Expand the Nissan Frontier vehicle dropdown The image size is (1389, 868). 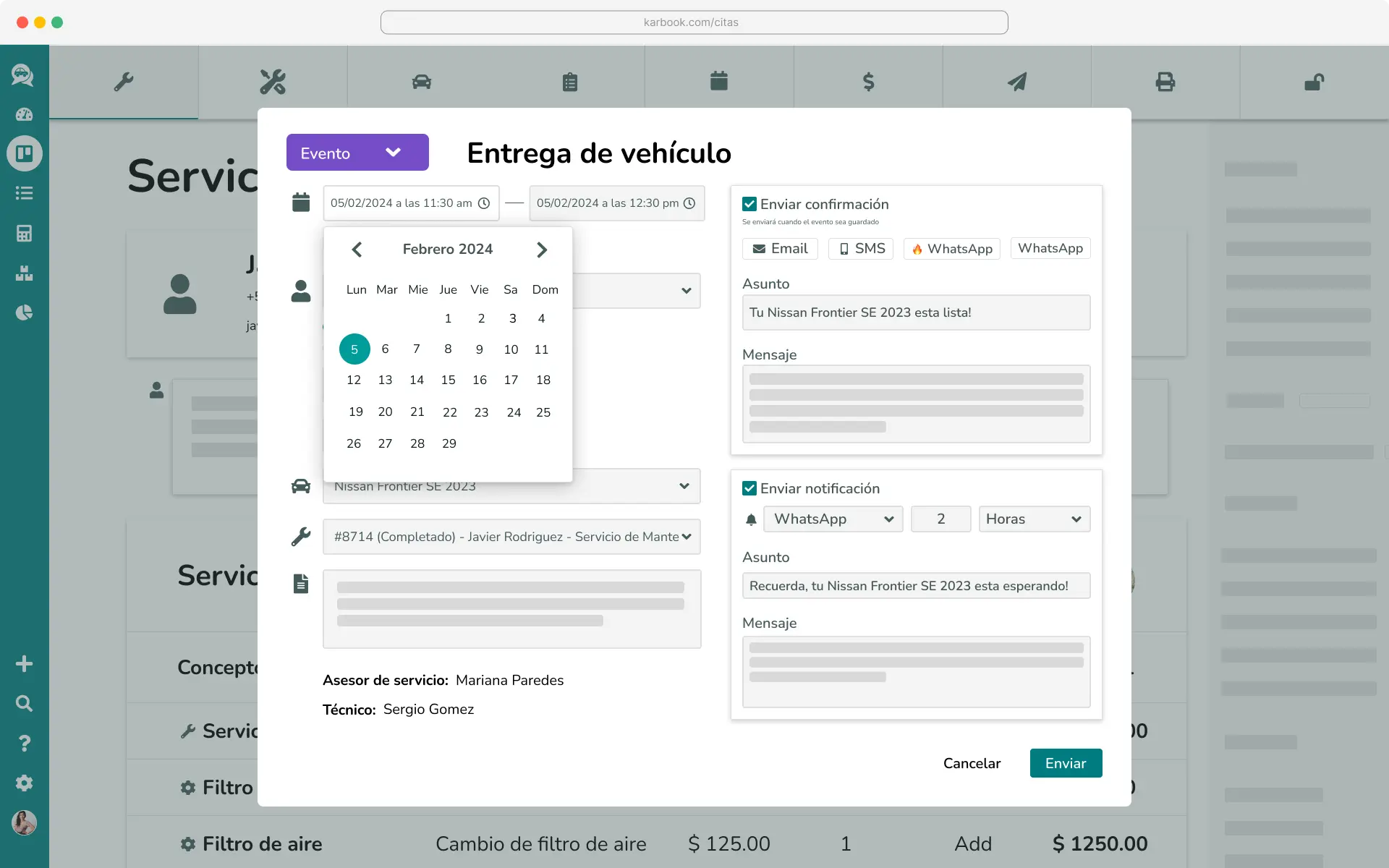[x=511, y=486]
